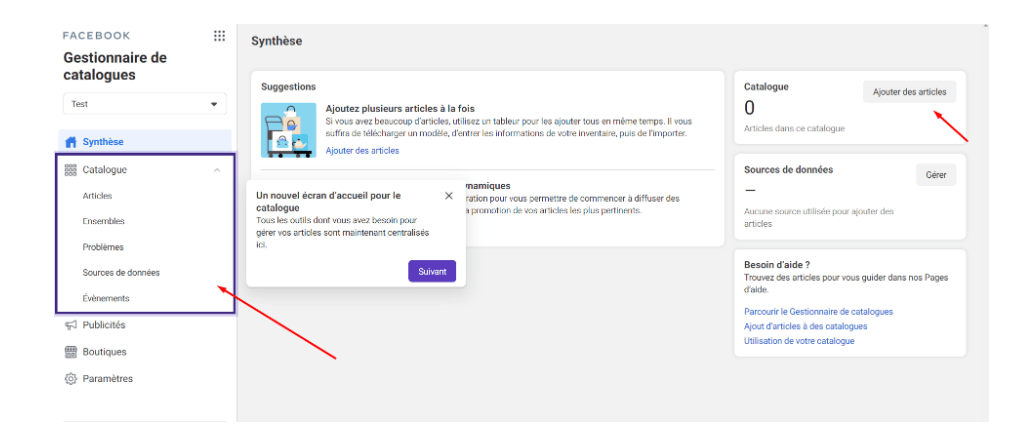Open the Test catalogue dropdown
This screenshot has height=446, width=1017.
[144, 104]
